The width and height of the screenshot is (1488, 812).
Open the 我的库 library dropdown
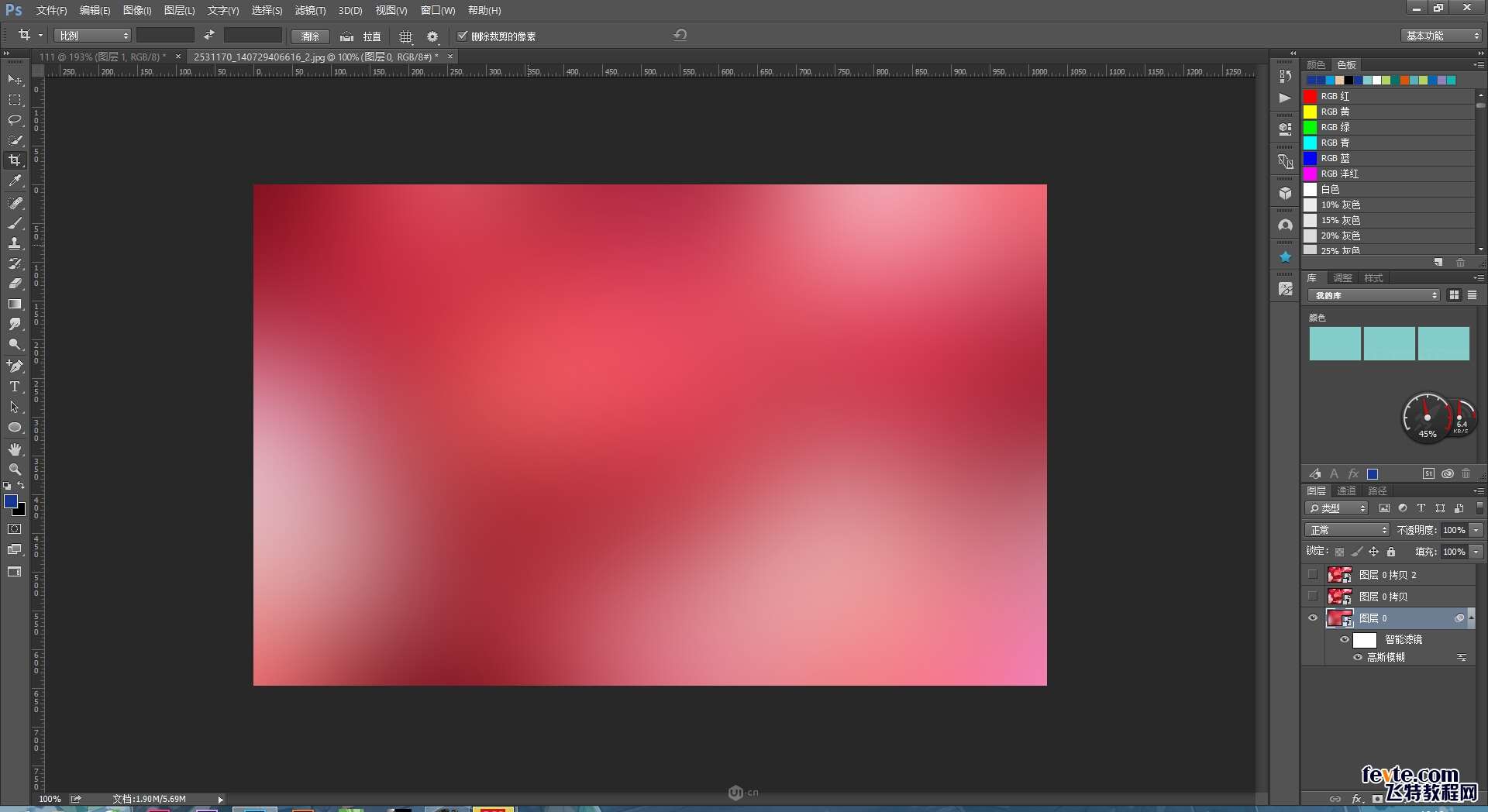(x=1373, y=295)
